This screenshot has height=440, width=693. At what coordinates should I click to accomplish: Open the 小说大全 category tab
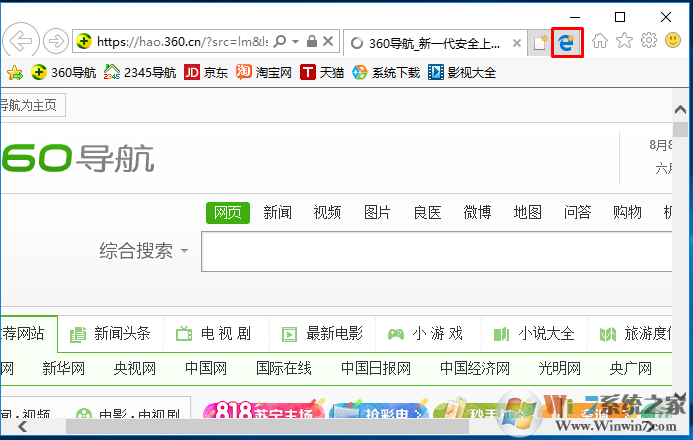click(534, 334)
